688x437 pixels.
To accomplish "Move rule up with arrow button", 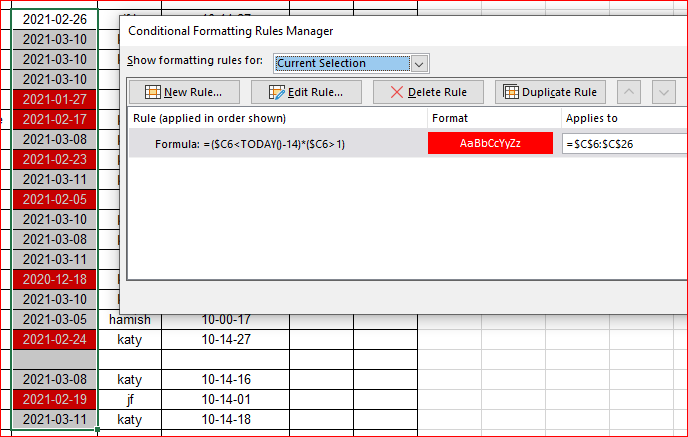I will pyautogui.click(x=629, y=92).
